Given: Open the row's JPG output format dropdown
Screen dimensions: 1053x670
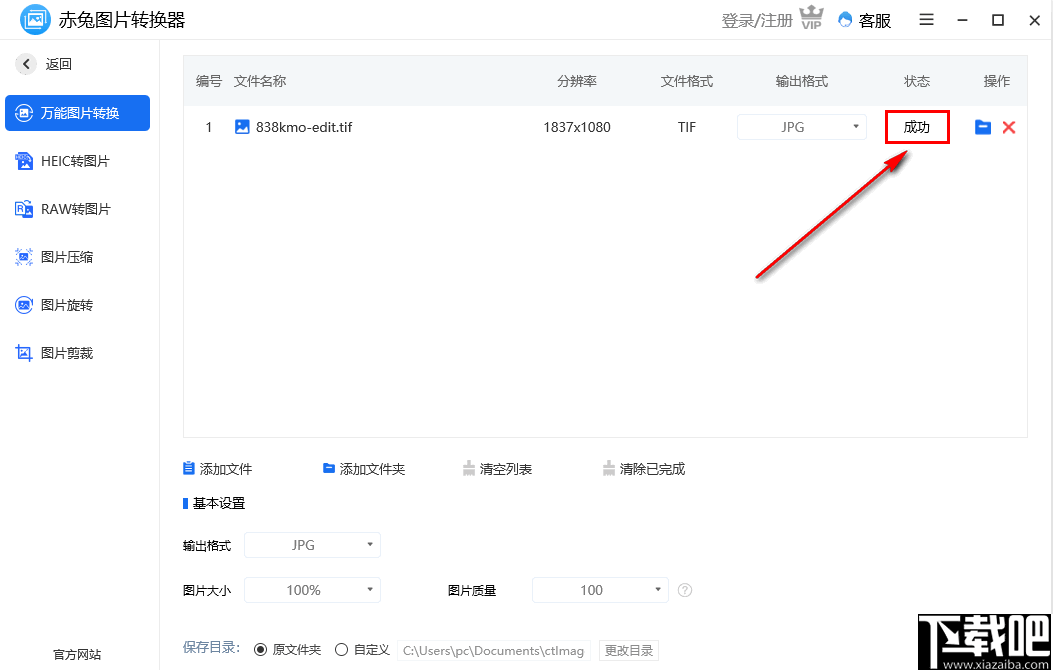Looking at the screenshot, I should (x=801, y=127).
